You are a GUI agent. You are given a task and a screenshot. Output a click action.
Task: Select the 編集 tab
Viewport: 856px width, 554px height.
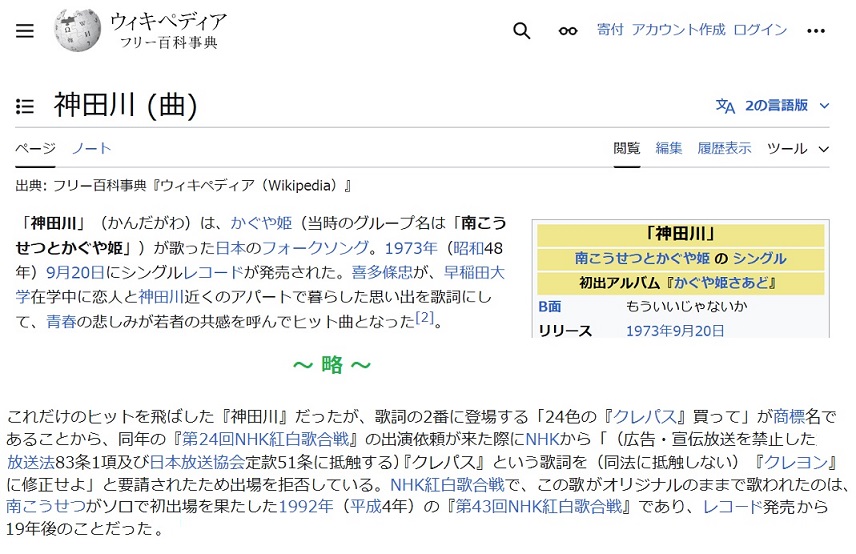(668, 148)
